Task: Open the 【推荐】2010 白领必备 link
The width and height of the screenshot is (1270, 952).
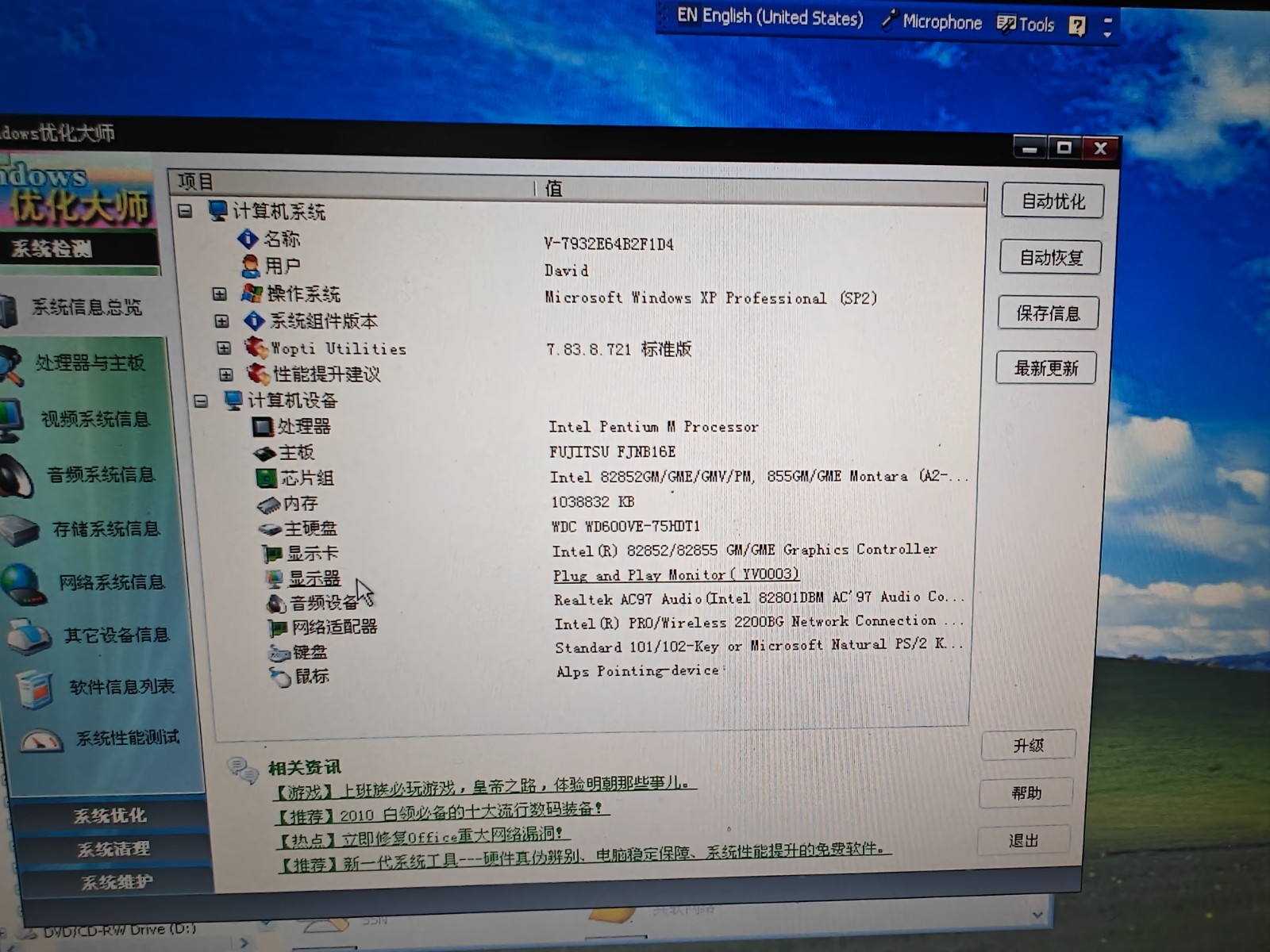Action: click(x=441, y=812)
